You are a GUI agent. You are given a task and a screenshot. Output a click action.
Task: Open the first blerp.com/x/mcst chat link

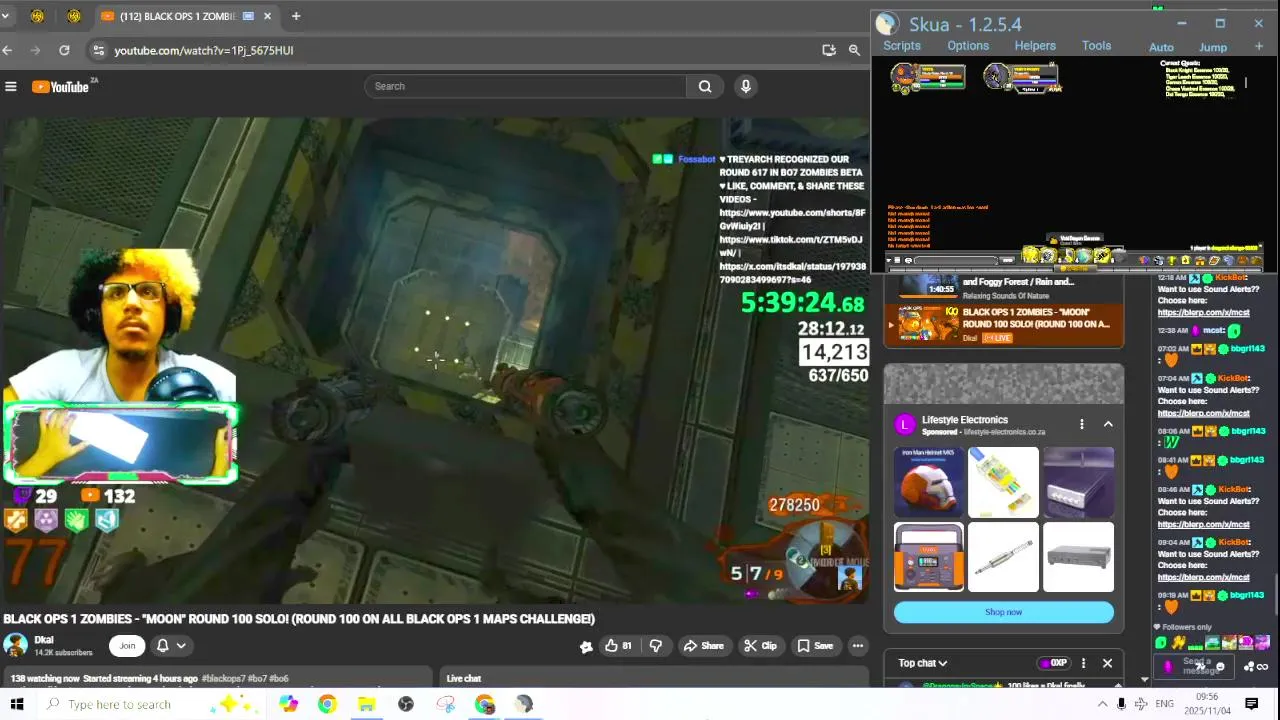tap(1203, 313)
